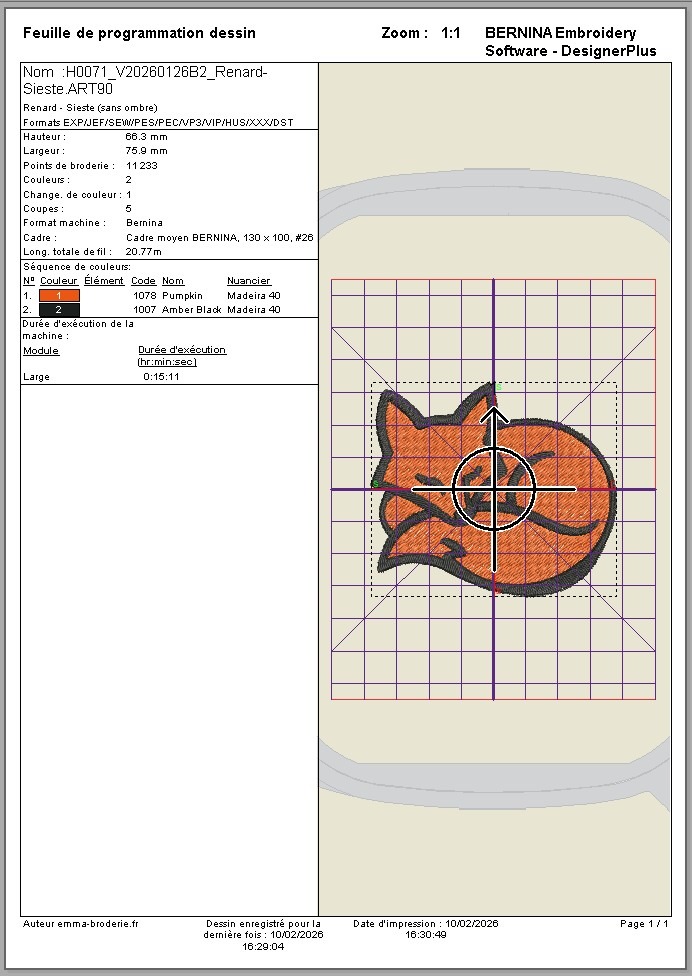Select the hoop text 'Cadre moyen BERNINA, 130 x 100, #26'
The image size is (692, 976).
[220, 237]
